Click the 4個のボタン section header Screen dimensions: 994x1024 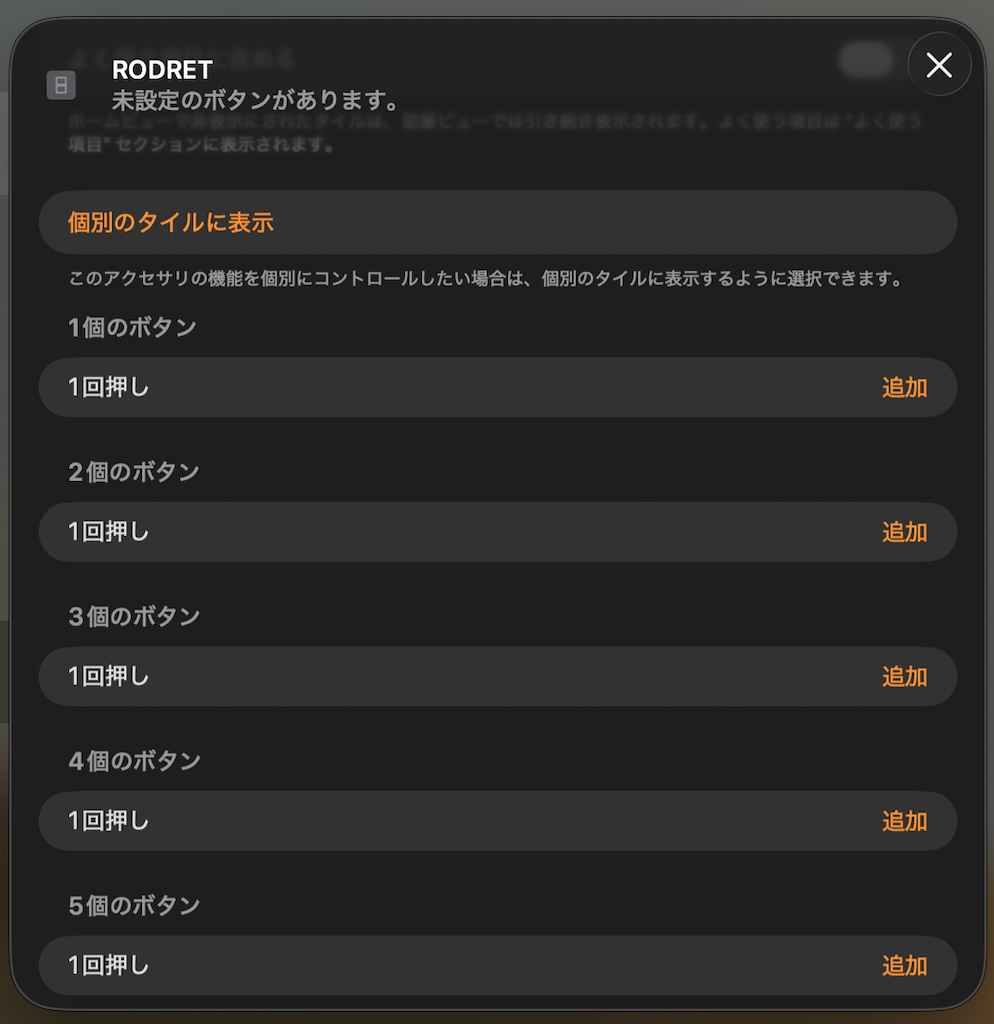pos(134,760)
